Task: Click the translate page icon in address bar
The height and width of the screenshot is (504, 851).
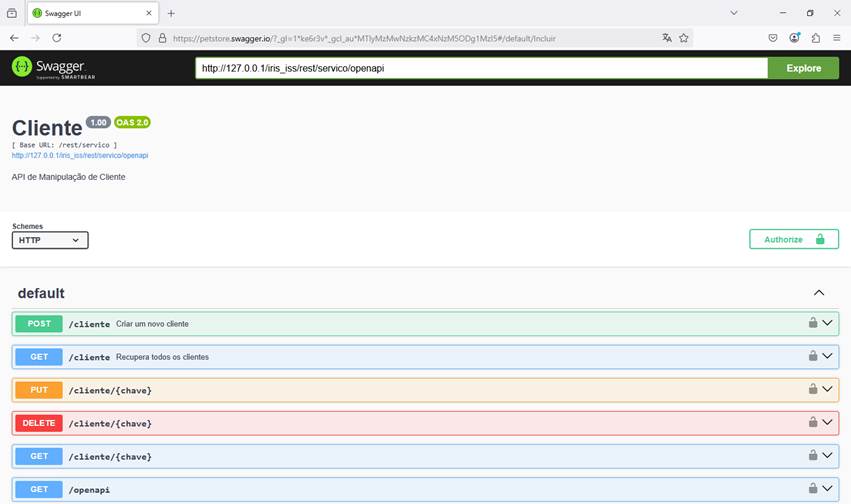Action: click(667, 38)
